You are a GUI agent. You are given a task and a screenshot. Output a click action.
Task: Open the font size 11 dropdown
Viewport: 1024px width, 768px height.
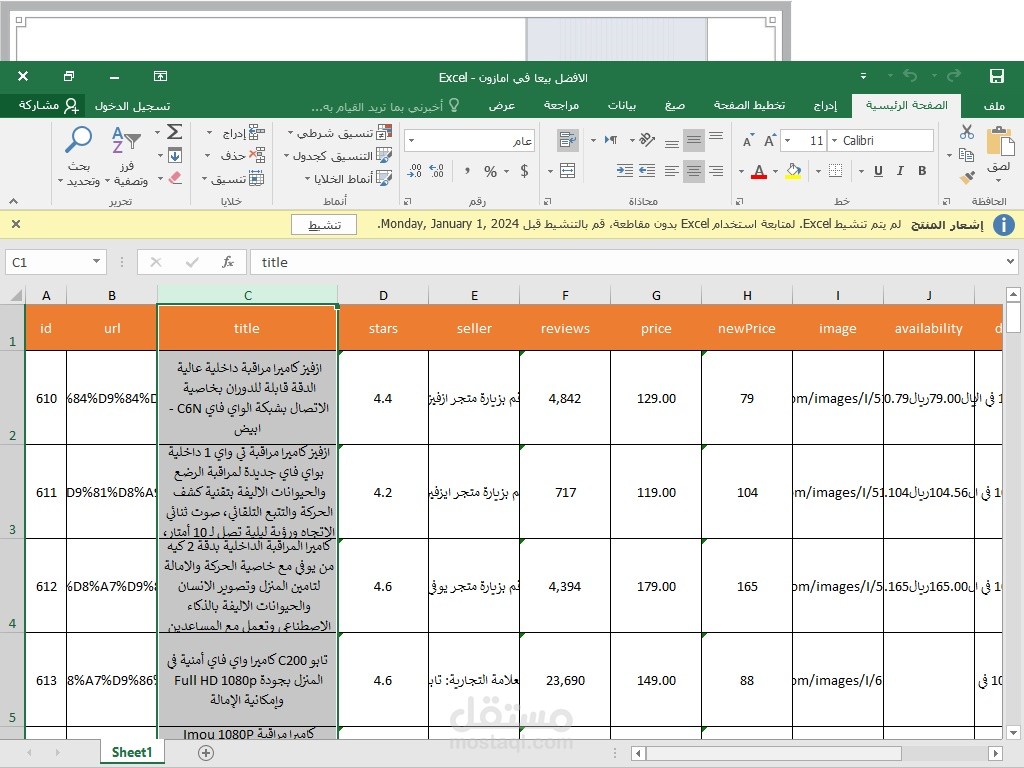pyautogui.click(x=788, y=140)
